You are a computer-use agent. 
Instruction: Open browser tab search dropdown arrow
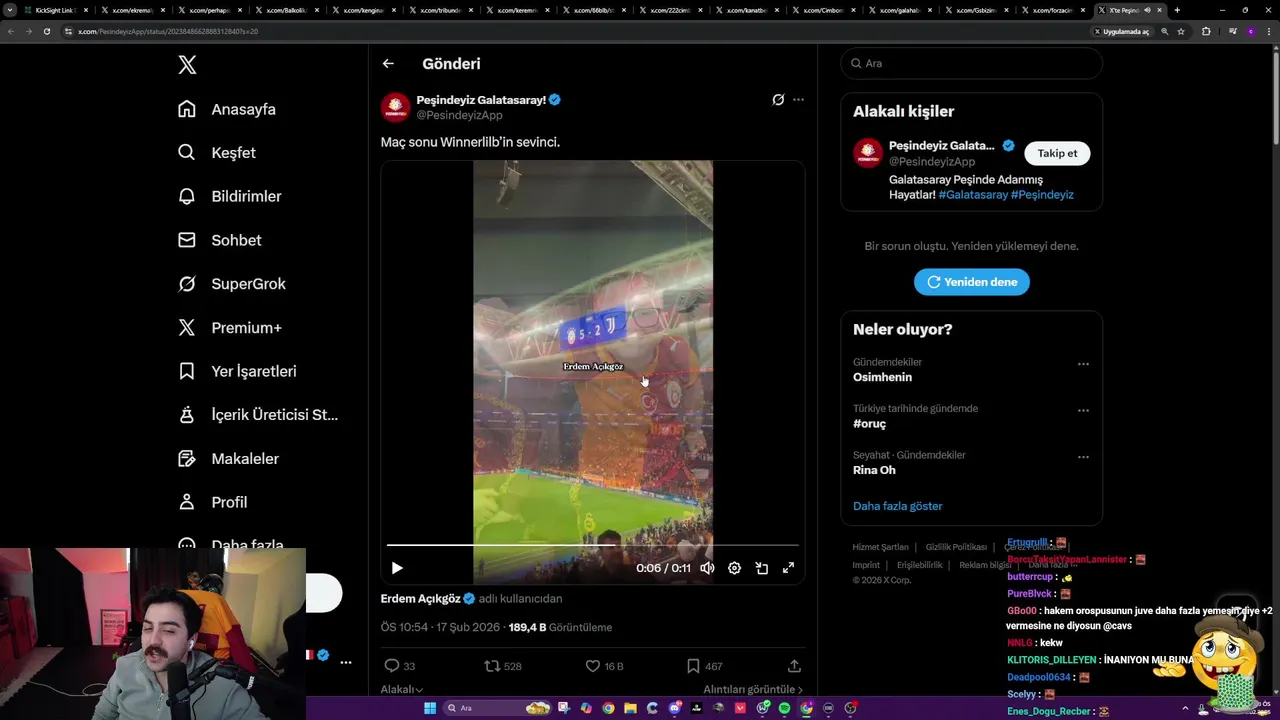click(10, 10)
